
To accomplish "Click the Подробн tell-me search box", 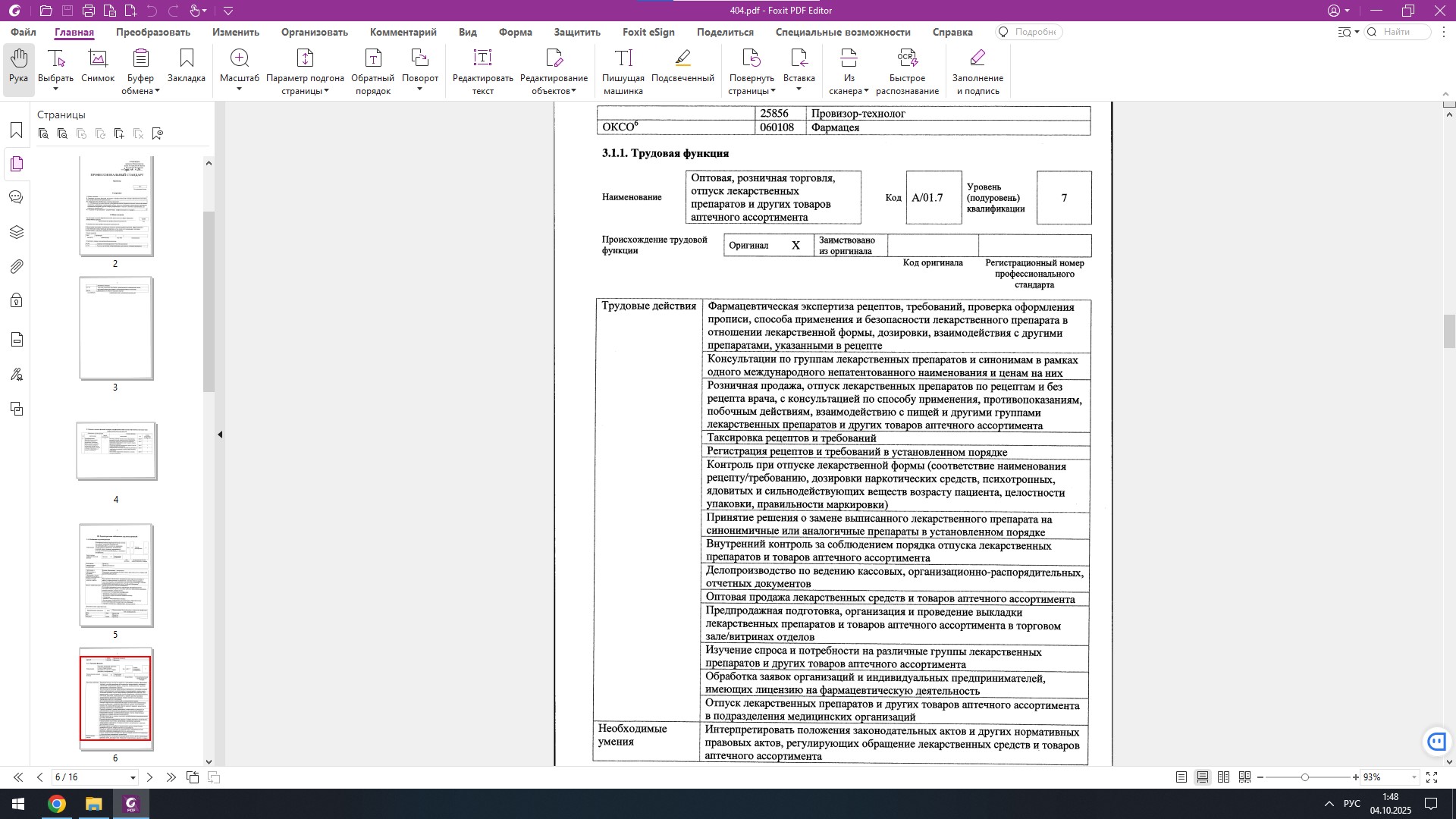I will click(1028, 32).
